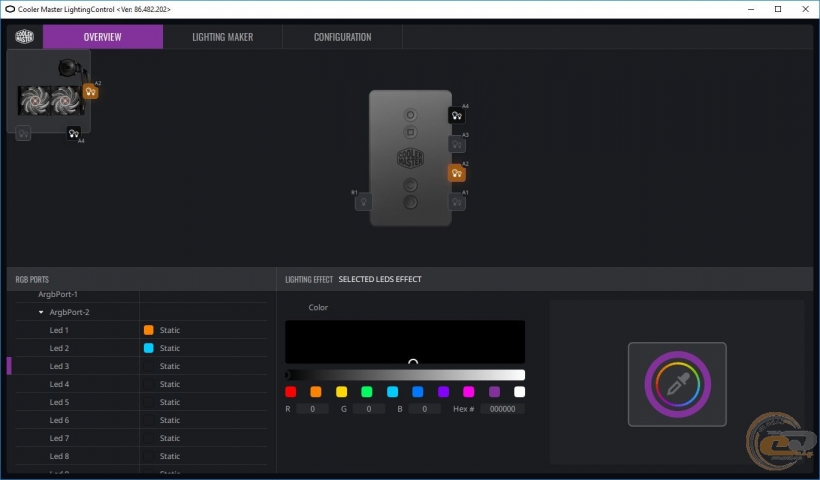Click the B value input field
The height and width of the screenshot is (480, 820).
[x=425, y=409]
